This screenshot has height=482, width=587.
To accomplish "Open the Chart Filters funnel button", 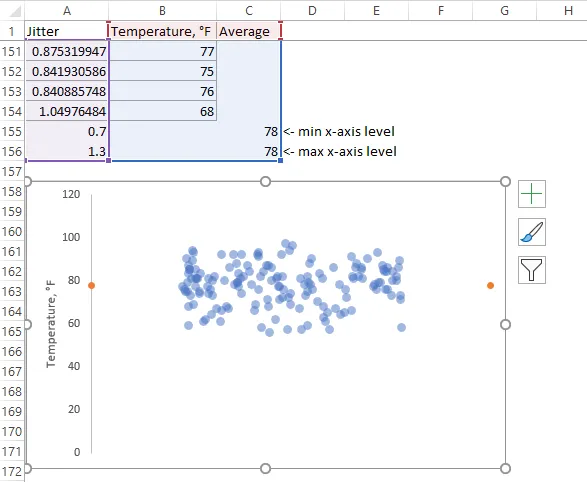I will [x=532, y=270].
